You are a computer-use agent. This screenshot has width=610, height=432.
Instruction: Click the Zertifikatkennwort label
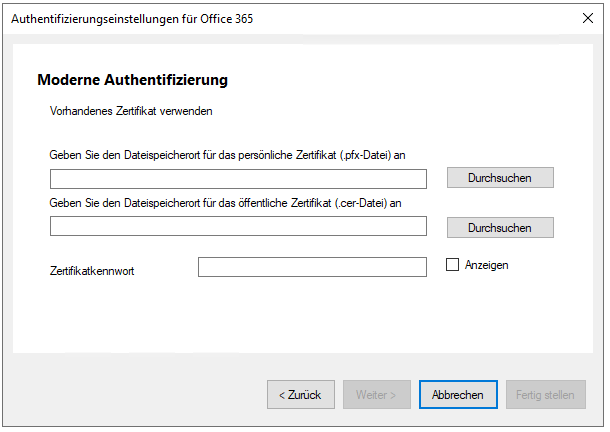pos(92,271)
